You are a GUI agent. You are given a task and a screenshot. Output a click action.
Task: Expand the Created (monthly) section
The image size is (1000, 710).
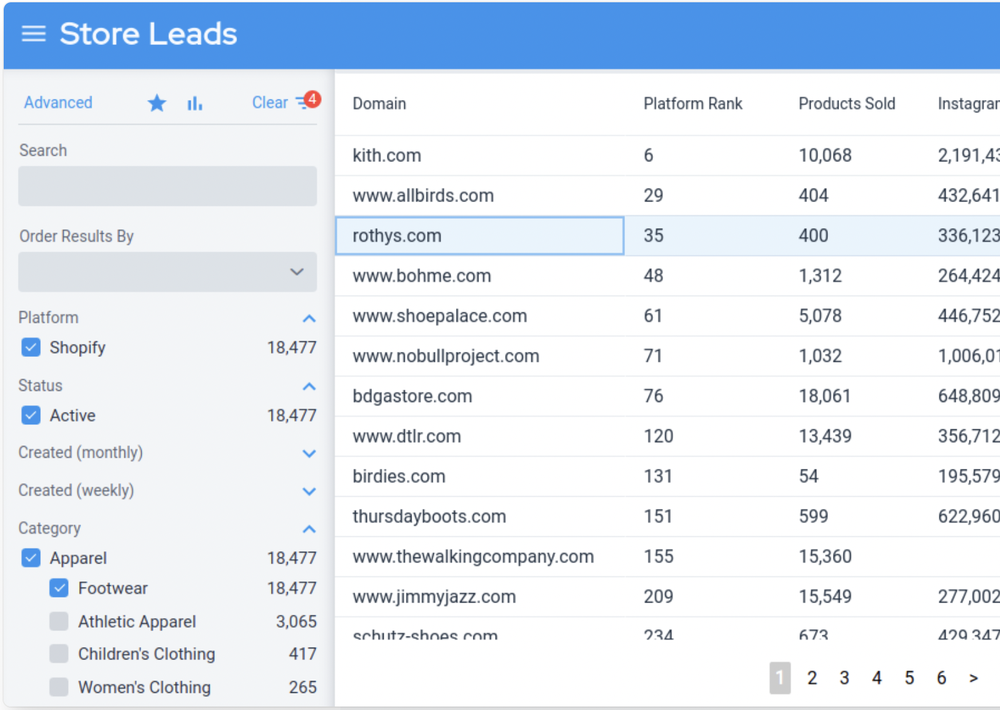[x=310, y=453]
